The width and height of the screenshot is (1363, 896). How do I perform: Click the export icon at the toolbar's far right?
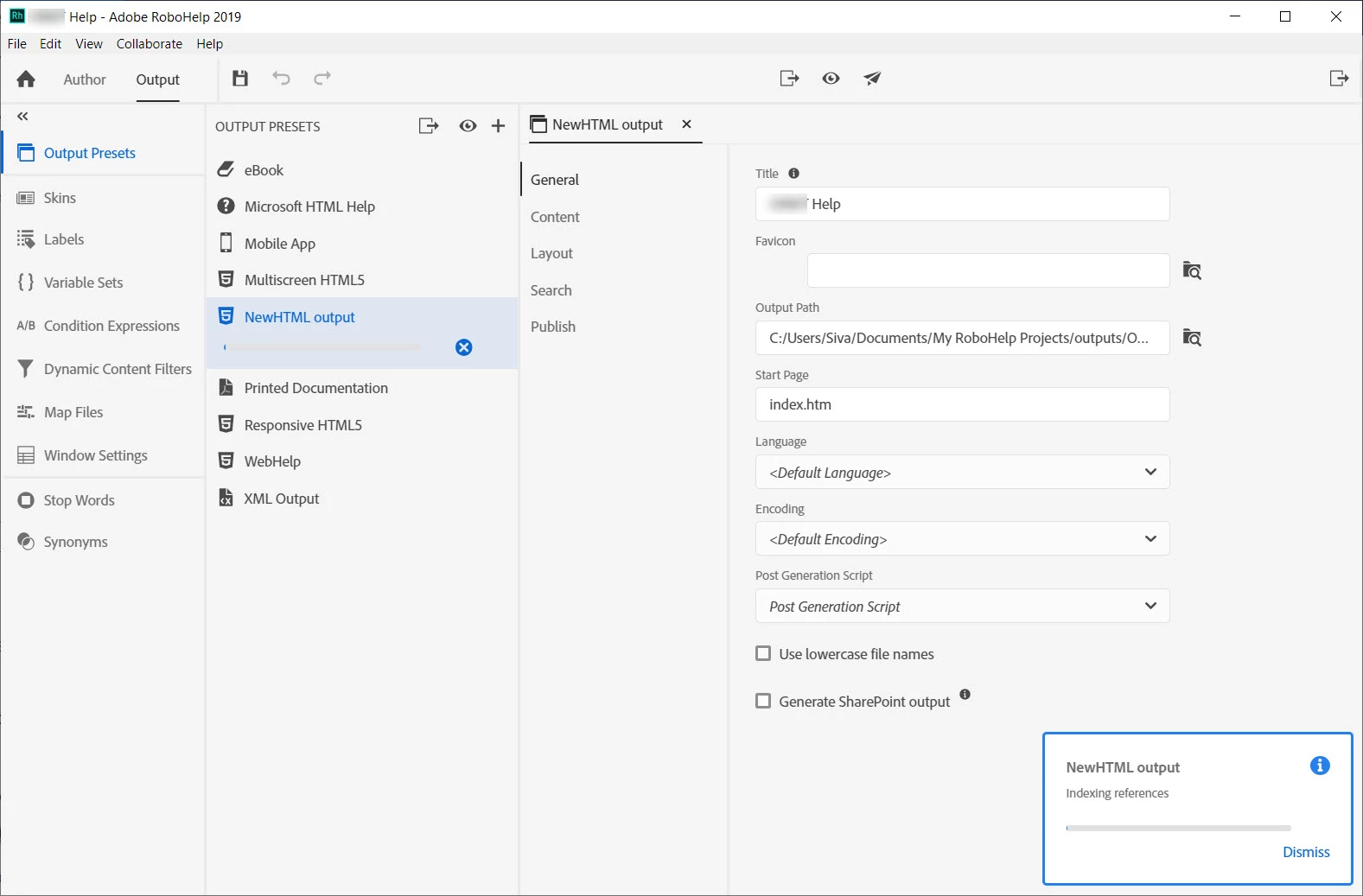tap(1339, 79)
